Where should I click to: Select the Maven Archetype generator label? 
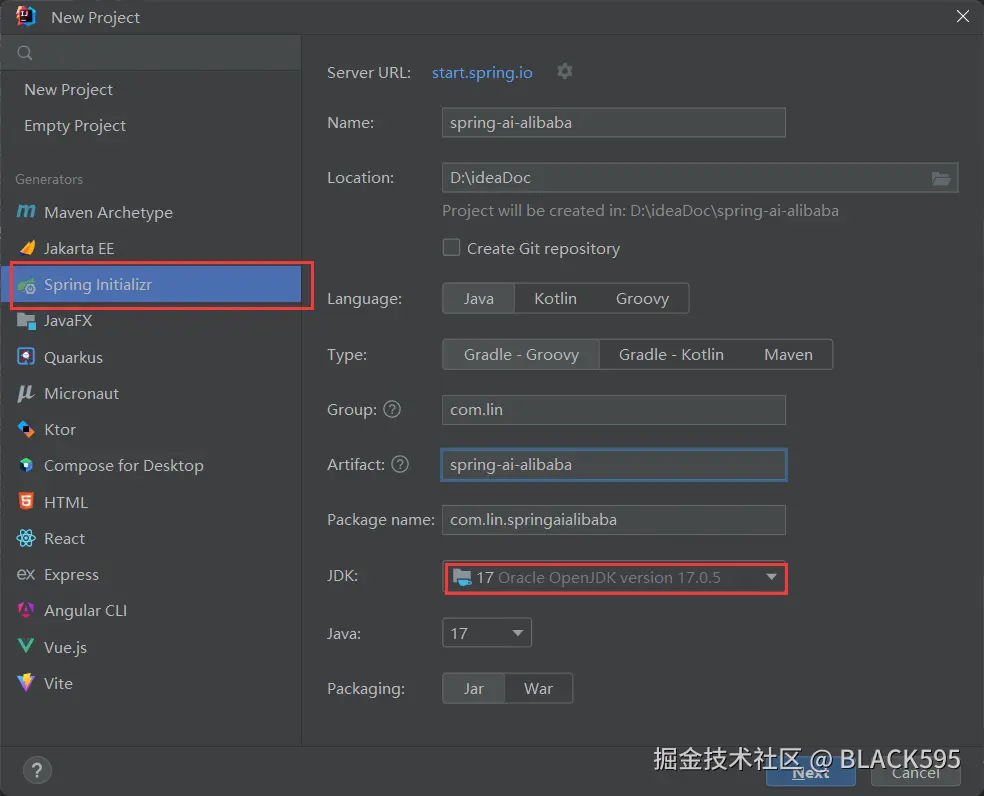[108, 213]
